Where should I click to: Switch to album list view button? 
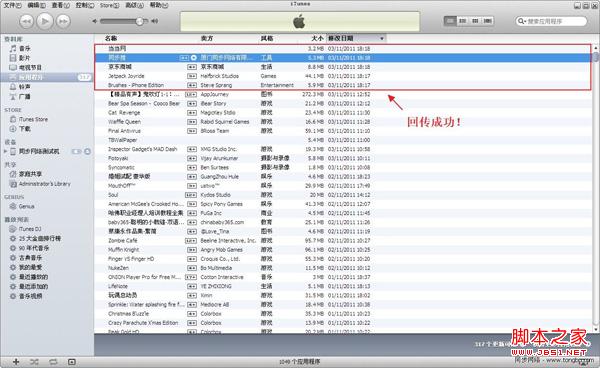click(x=463, y=21)
